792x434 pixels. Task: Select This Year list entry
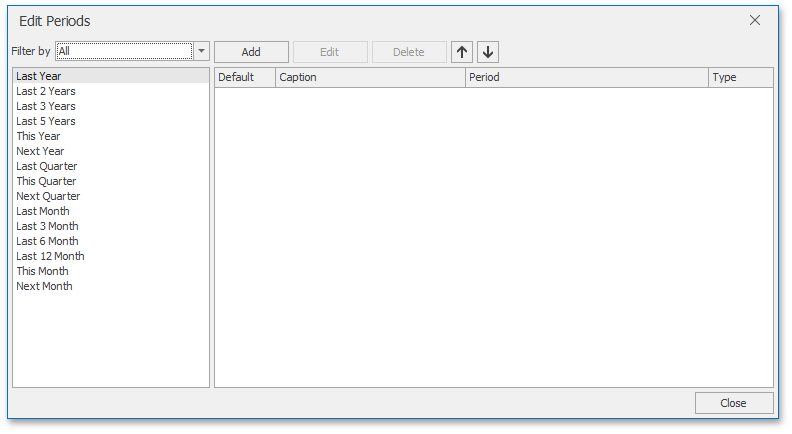coord(38,136)
